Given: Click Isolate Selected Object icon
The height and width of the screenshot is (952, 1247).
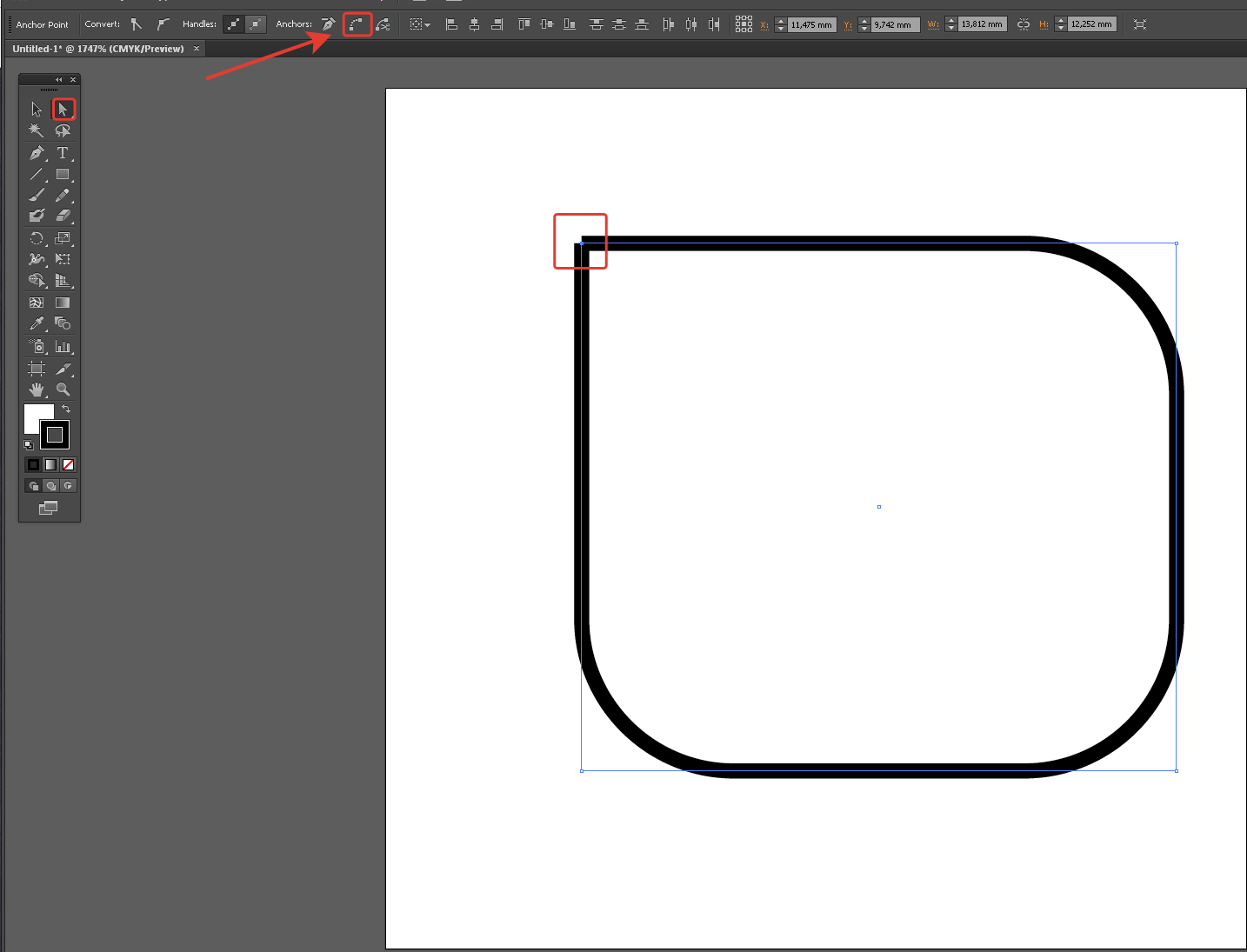Looking at the screenshot, I should (1140, 24).
